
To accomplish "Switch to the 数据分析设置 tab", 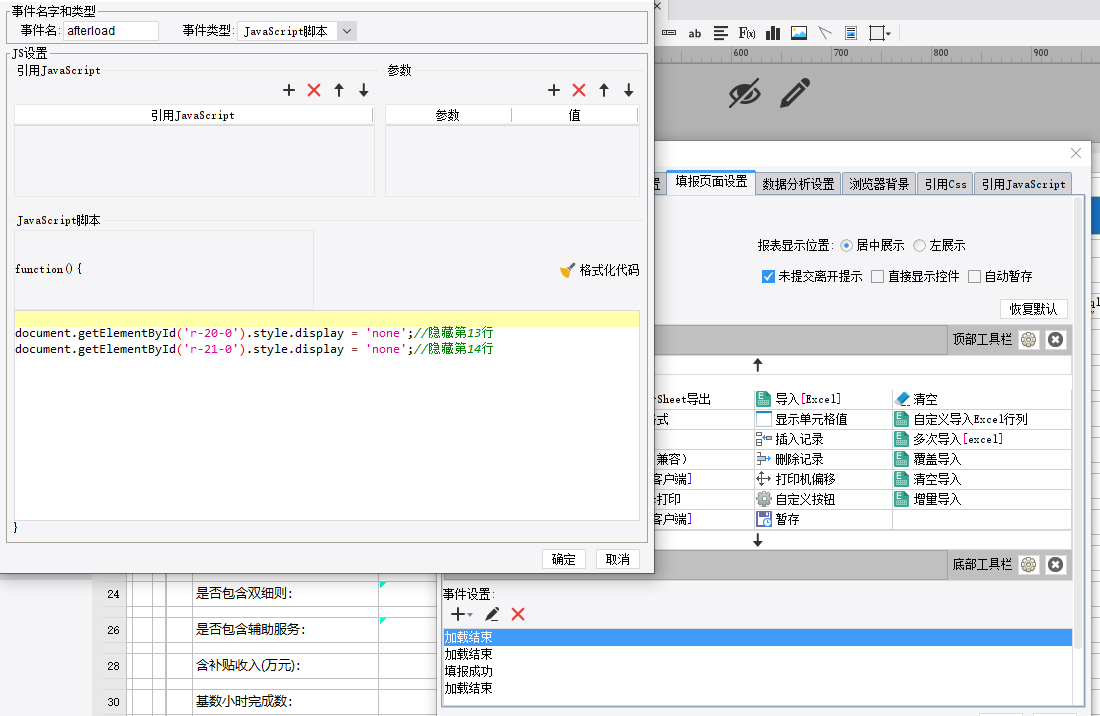I will click(x=798, y=184).
